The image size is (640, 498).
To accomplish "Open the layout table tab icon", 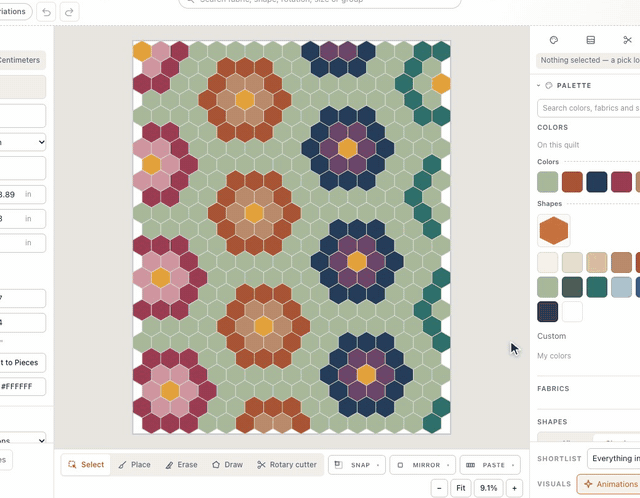I will pyautogui.click(x=590, y=40).
